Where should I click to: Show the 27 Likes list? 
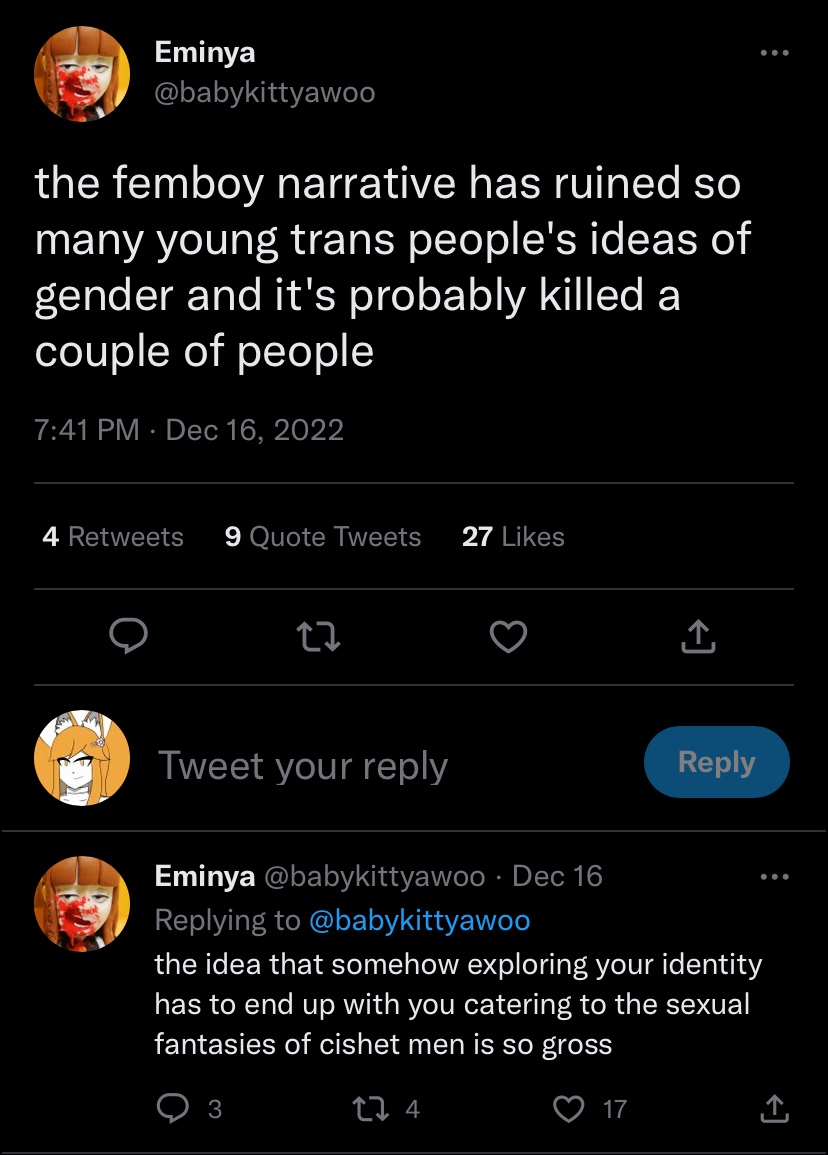point(513,536)
